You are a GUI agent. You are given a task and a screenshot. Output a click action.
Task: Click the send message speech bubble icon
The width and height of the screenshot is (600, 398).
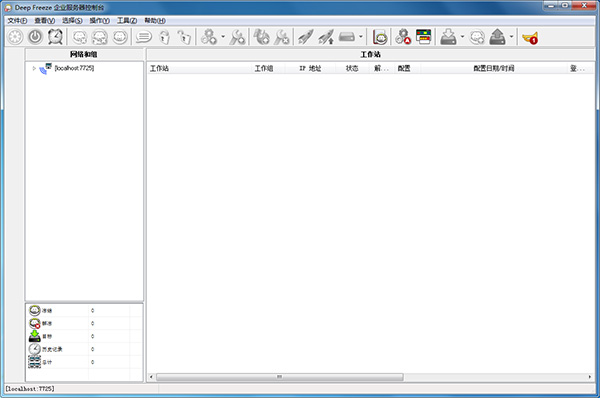click(144, 37)
